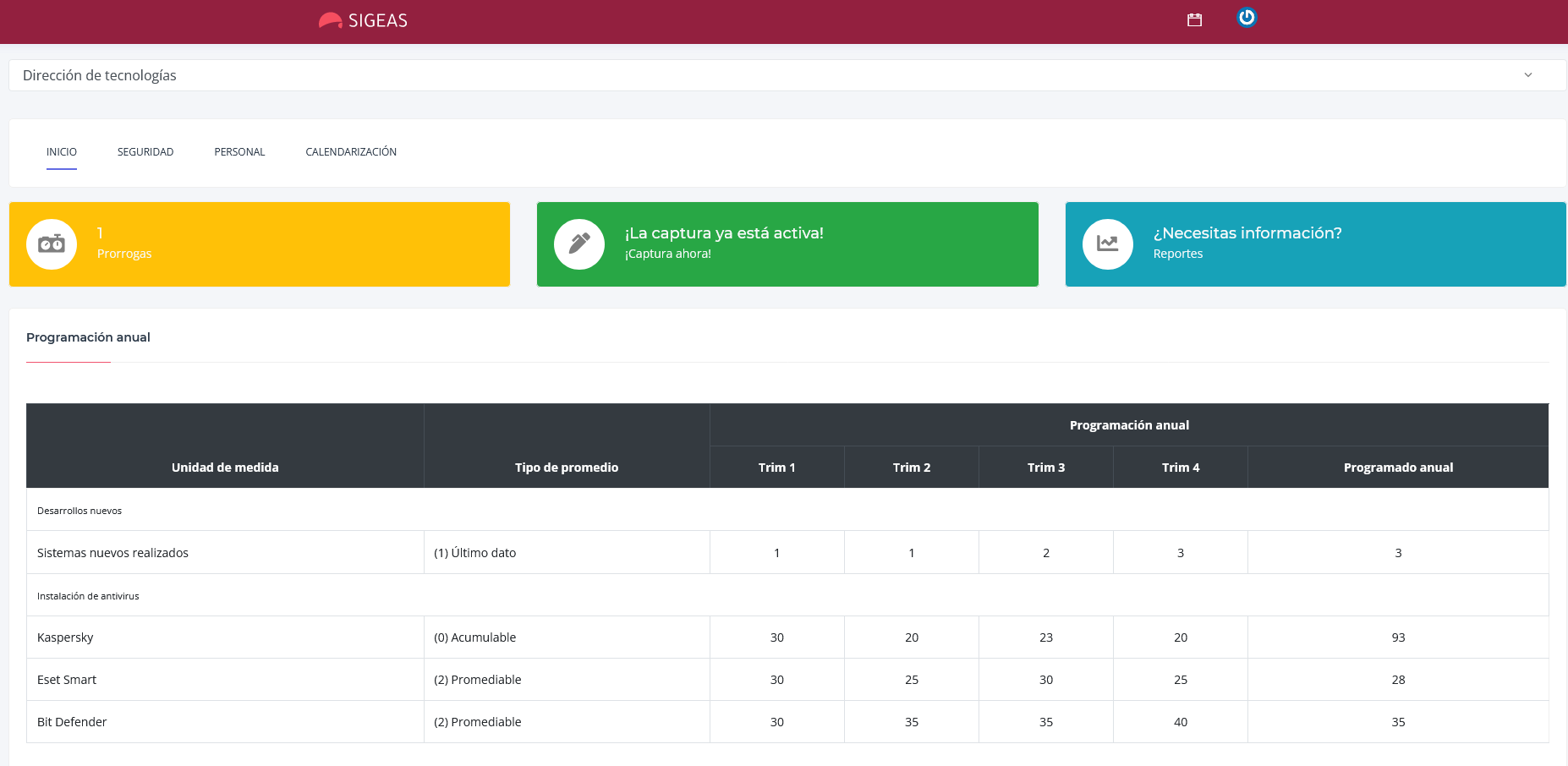Click the Programado anual column header
The image size is (1568, 766).
1399,468
